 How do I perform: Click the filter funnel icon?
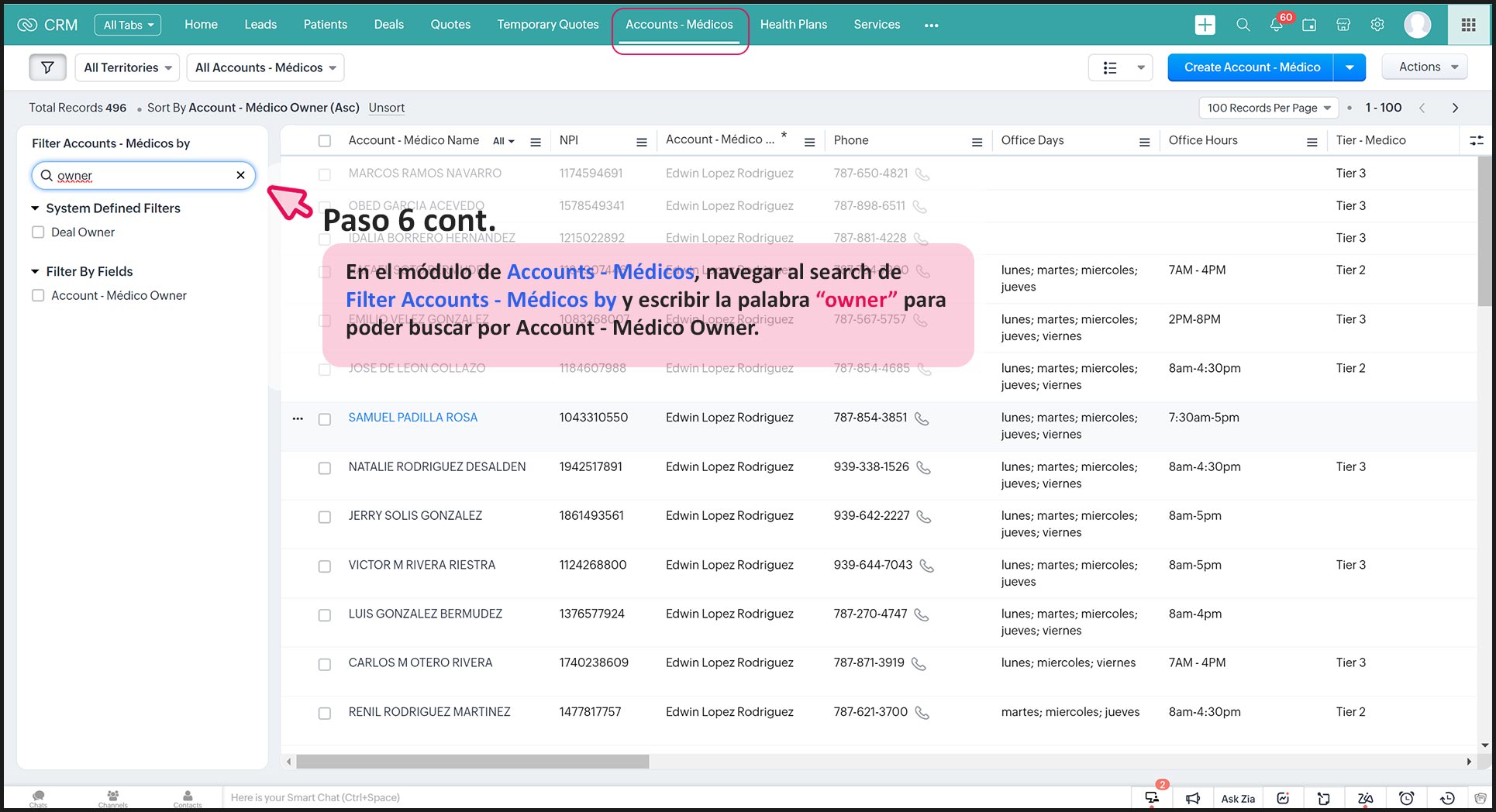click(47, 67)
